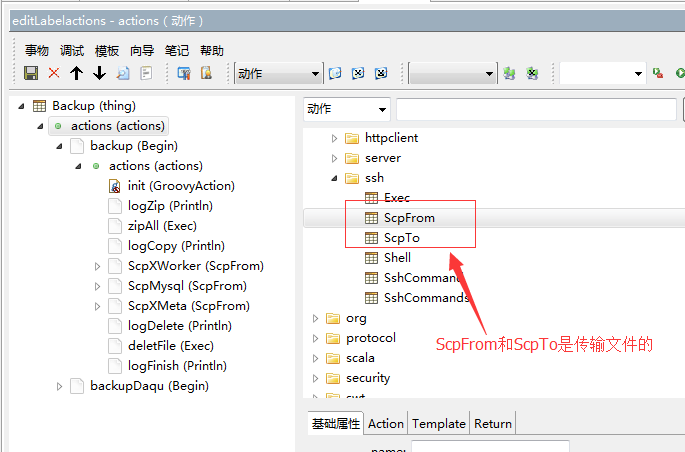Click the second blue X box icon
The height and width of the screenshot is (452, 685).
click(x=381, y=73)
